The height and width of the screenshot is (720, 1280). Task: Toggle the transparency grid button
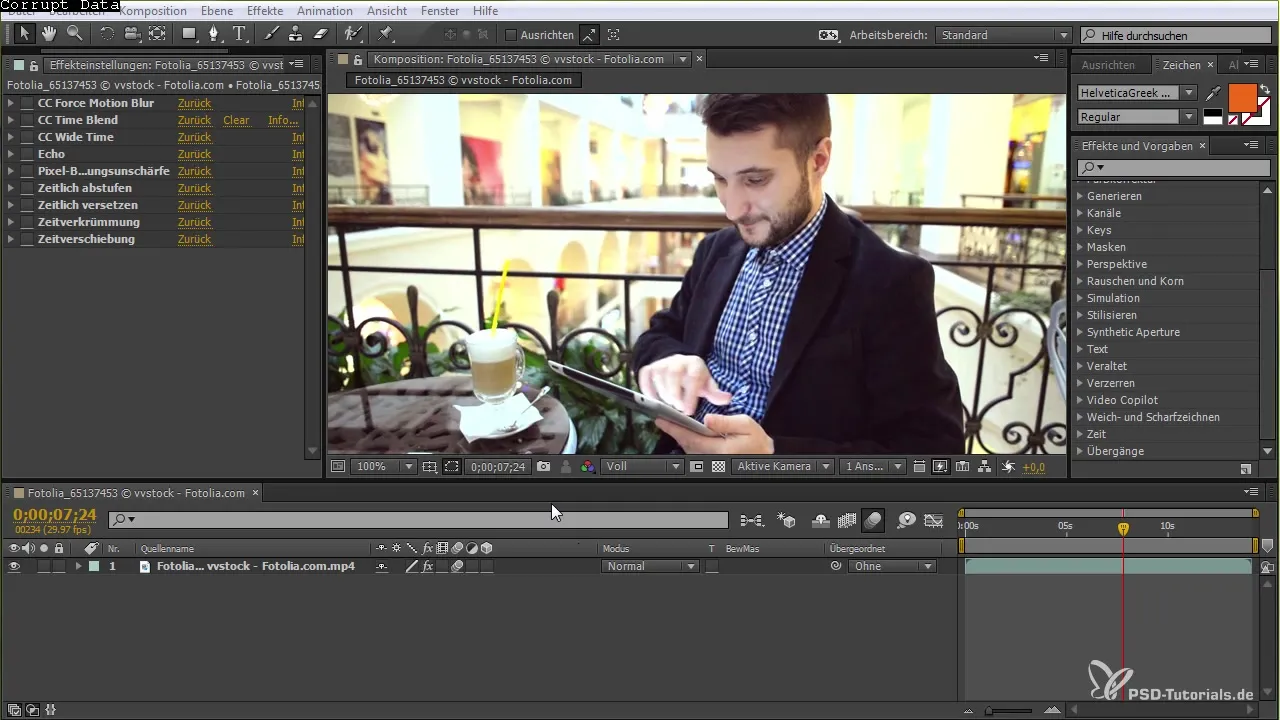point(717,467)
